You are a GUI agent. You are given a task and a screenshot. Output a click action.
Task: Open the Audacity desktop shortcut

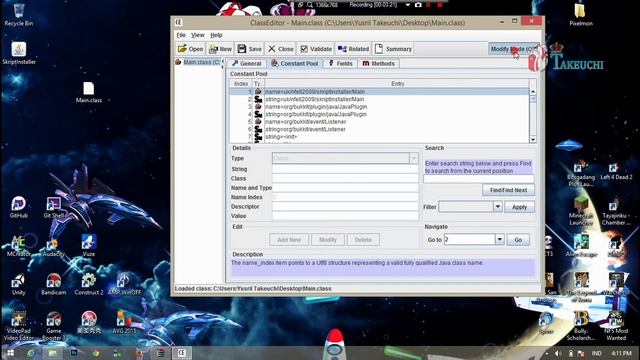[x=53, y=246]
